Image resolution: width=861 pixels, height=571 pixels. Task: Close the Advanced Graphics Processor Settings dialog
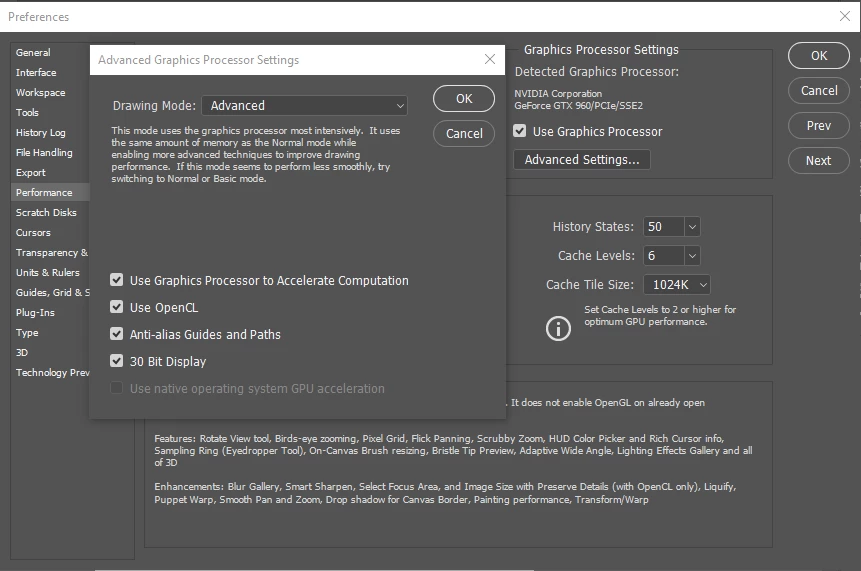pyautogui.click(x=490, y=59)
